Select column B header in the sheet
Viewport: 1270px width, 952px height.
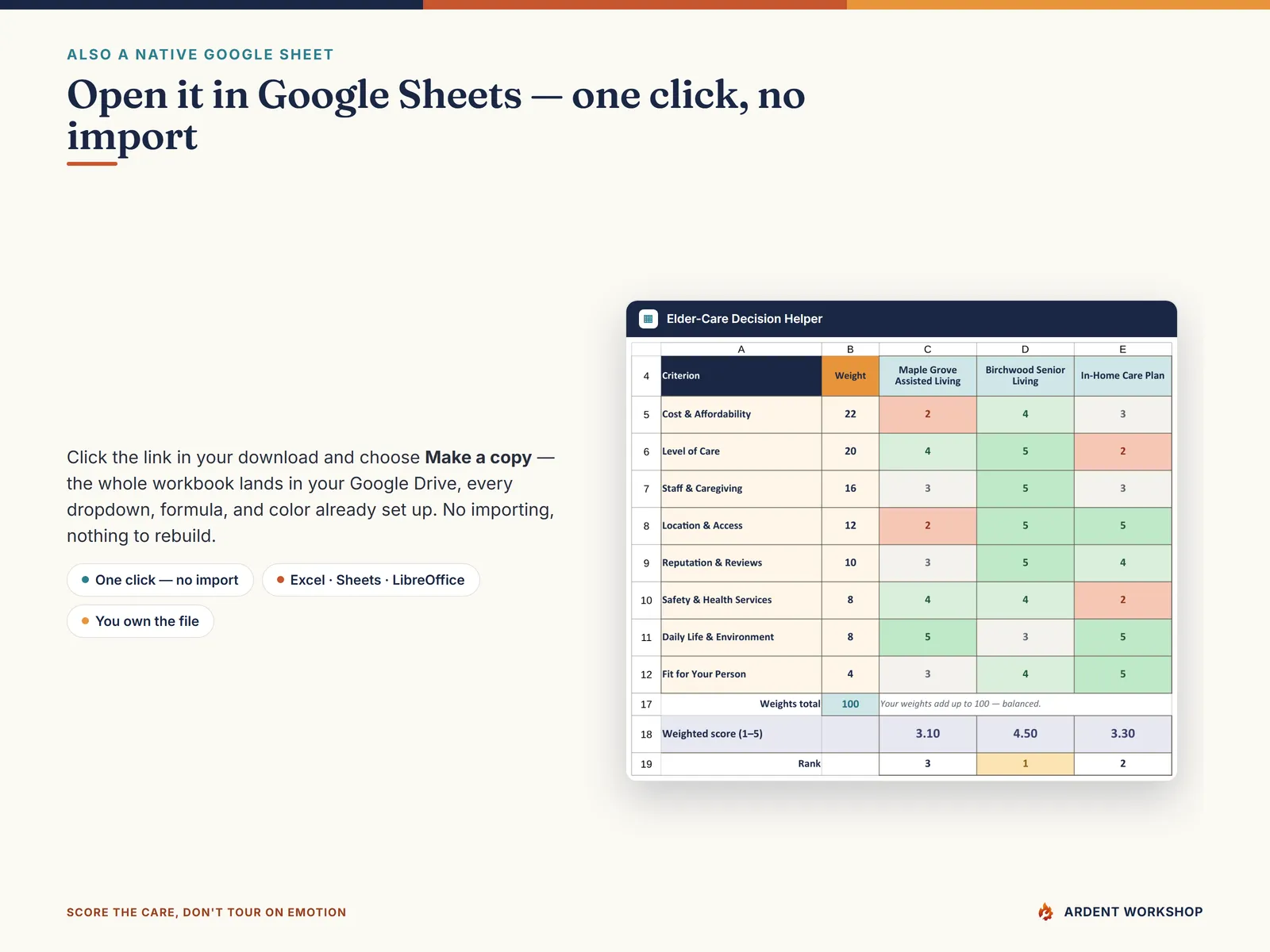[x=850, y=349]
